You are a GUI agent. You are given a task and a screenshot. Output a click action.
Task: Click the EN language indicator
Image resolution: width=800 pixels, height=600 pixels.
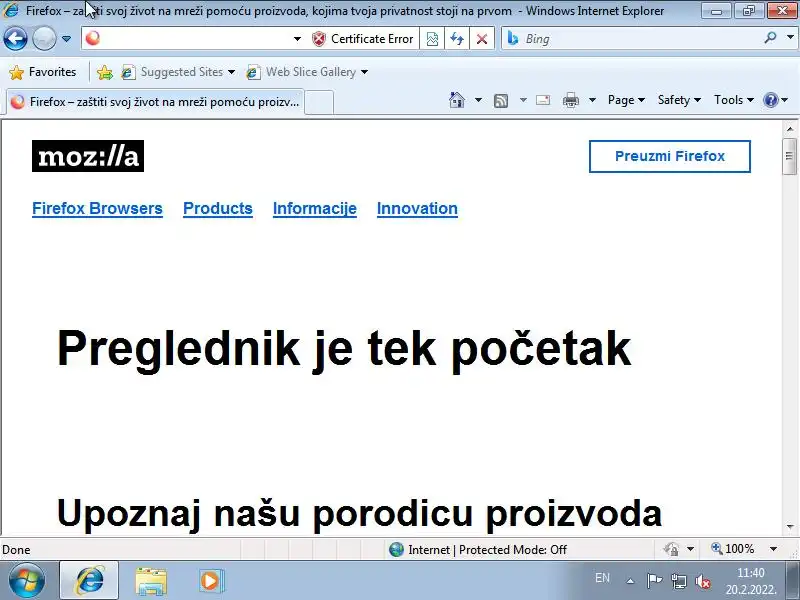coord(602,578)
